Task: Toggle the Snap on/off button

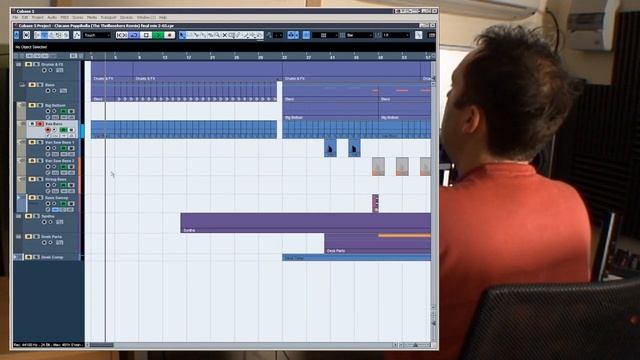Action: tap(306, 35)
